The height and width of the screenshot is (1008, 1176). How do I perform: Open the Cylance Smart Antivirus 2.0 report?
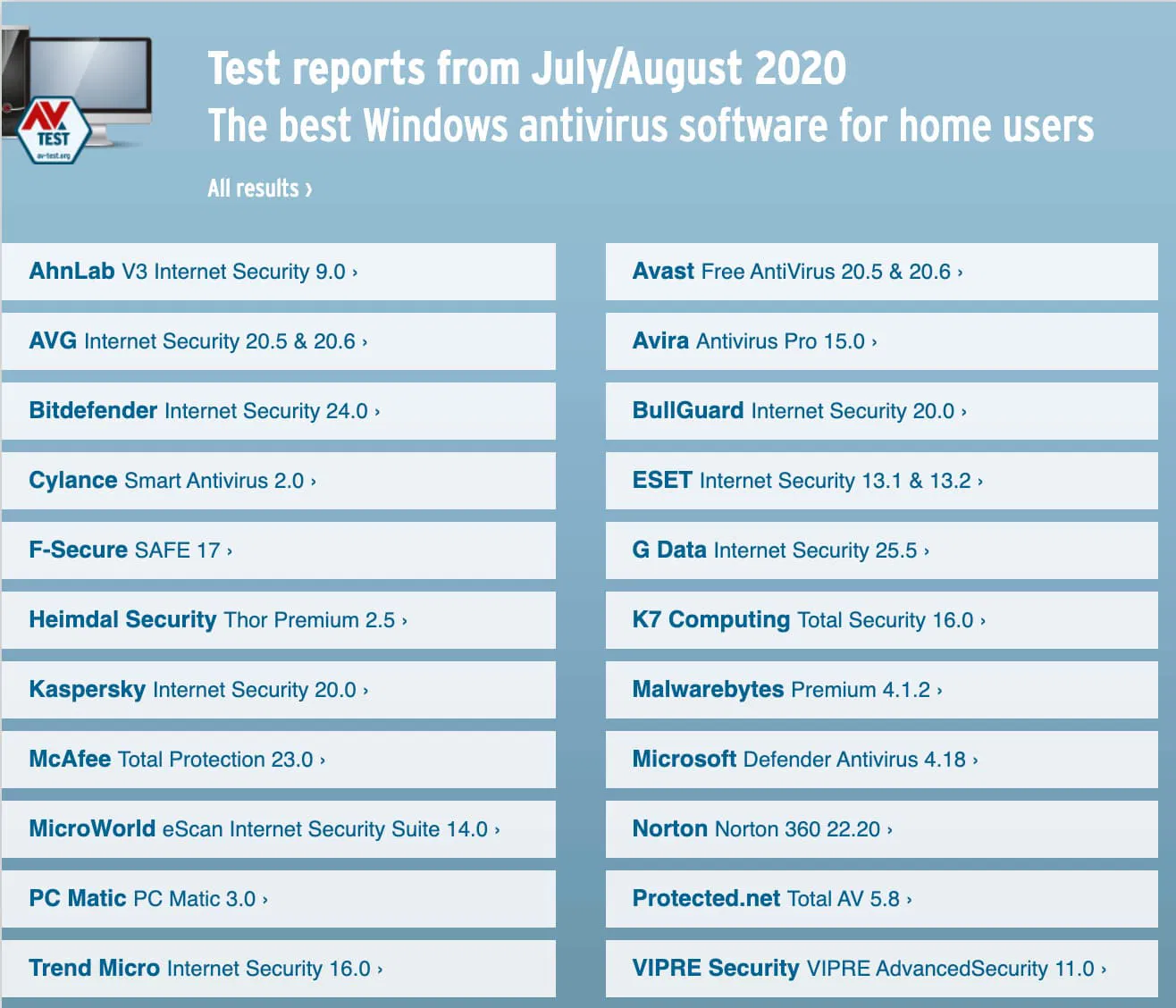click(172, 481)
